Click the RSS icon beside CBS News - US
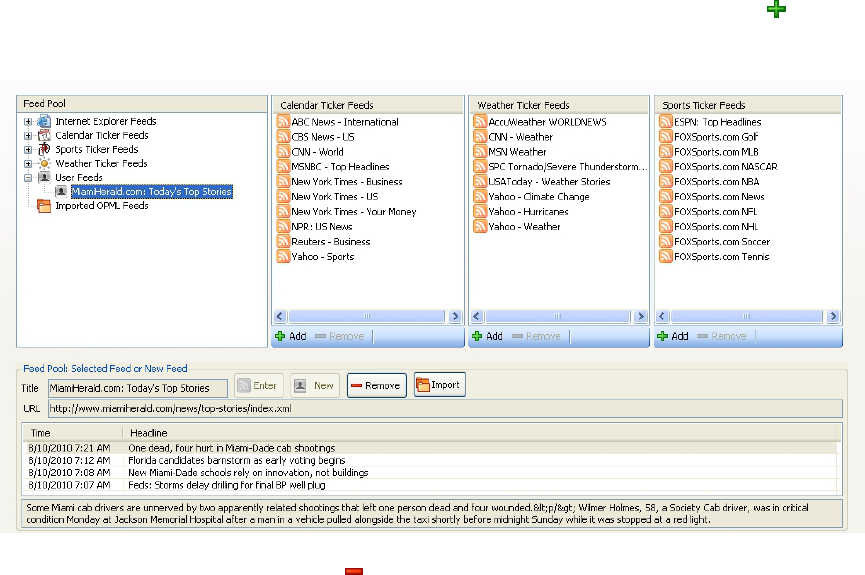 click(x=283, y=137)
